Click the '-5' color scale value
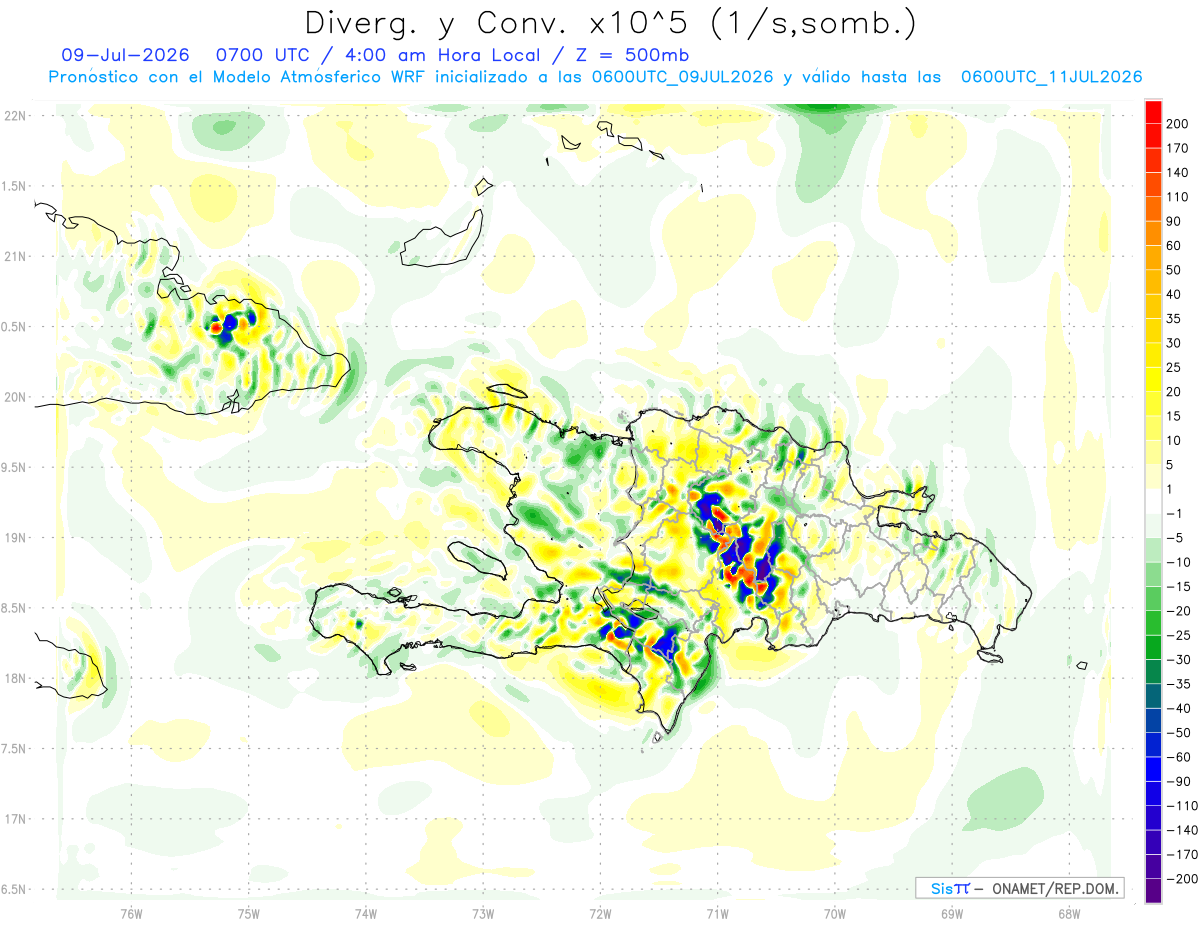The image size is (1200, 927). (x=1175, y=538)
